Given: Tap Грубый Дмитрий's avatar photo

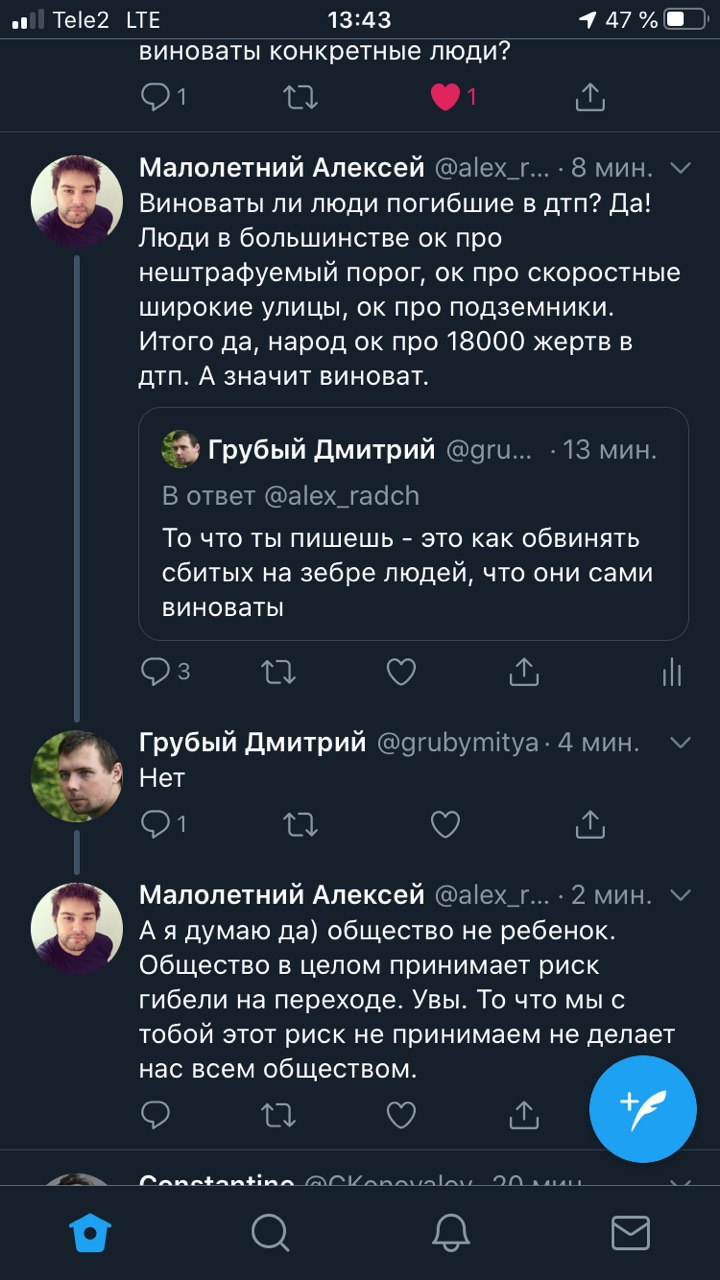Looking at the screenshot, I should (77, 776).
